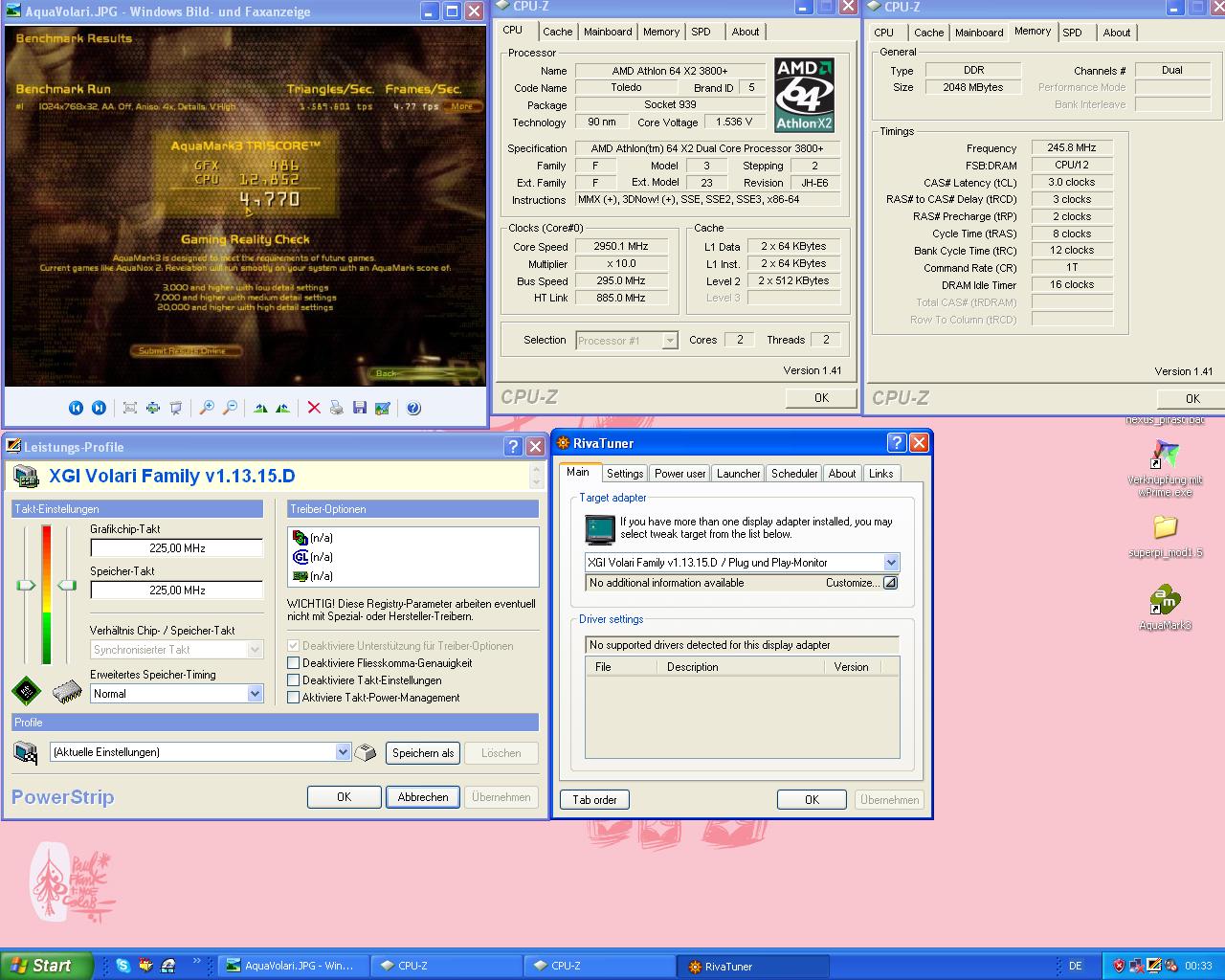The height and width of the screenshot is (980, 1225).
Task: Switch to RivaTuner Scheduler tab
Action: point(794,474)
